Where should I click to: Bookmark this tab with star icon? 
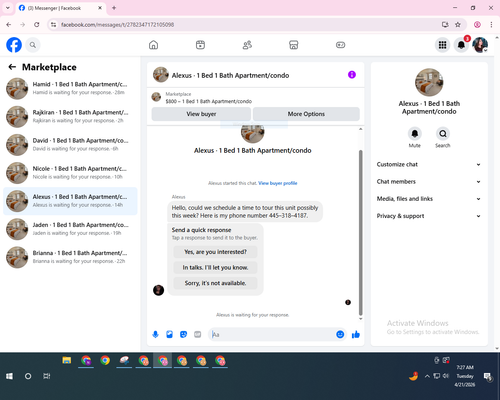pyautogui.click(x=458, y=24)
